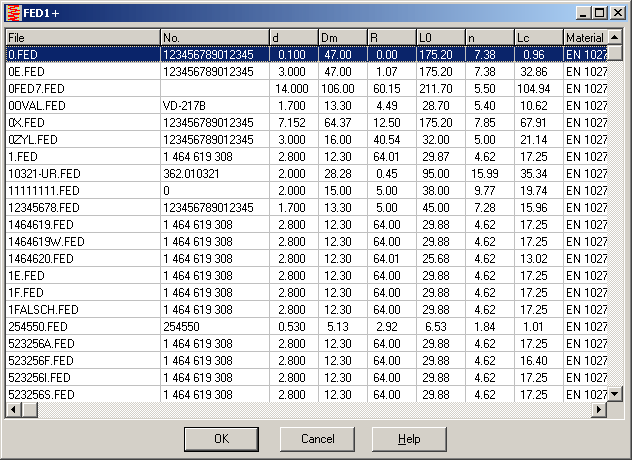Sort list by File column header
632x460 pixels.
(x=82, y=37)
